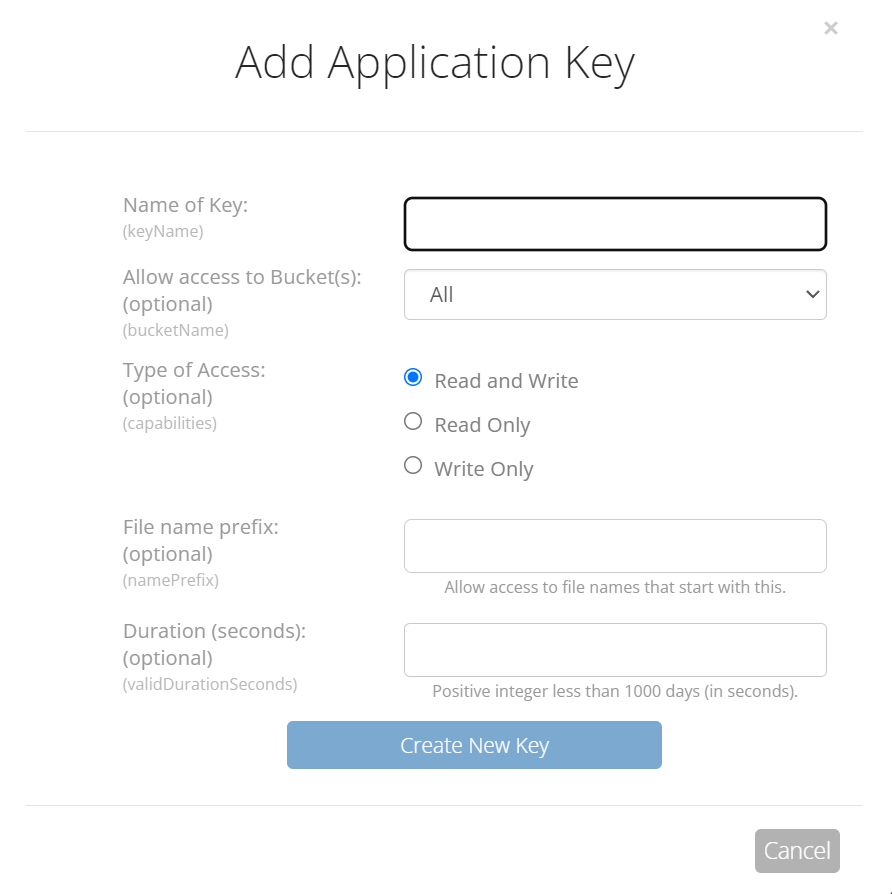The height and width of the screenshot is (894, 892).
Task: Click the 'Positive integer less than 1000 days' hint
Action: pos(615,691)
